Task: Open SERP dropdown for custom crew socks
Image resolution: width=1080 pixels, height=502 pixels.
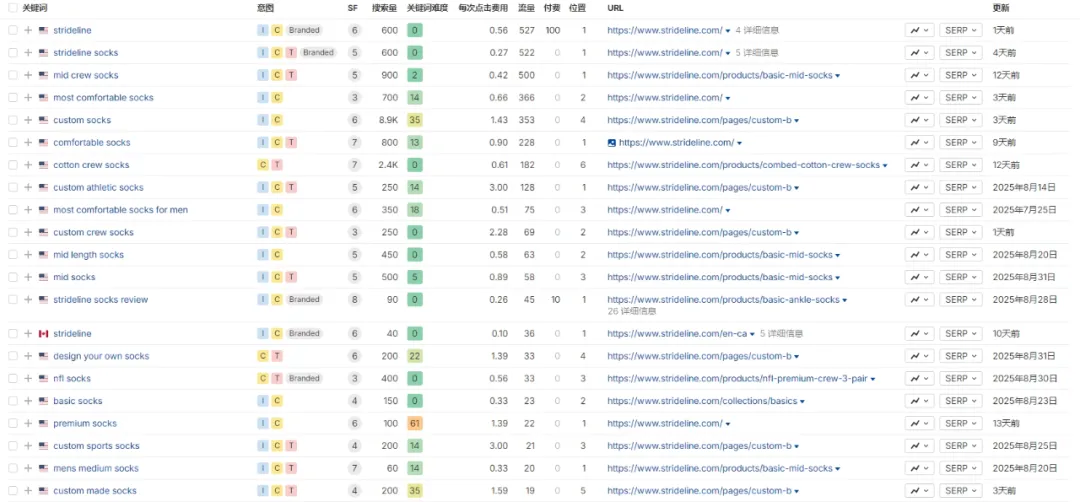Action: (x=961, y=232)
